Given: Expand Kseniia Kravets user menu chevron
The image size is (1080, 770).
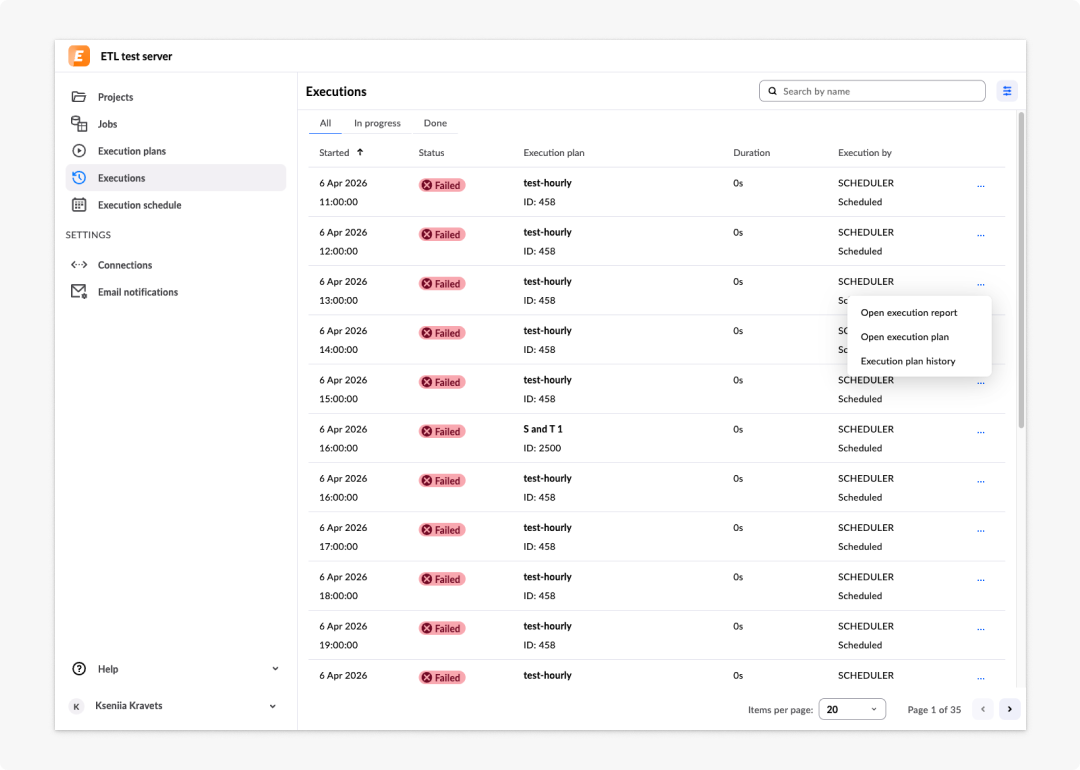Looking at the screenshot, I should tap(273, 706).
